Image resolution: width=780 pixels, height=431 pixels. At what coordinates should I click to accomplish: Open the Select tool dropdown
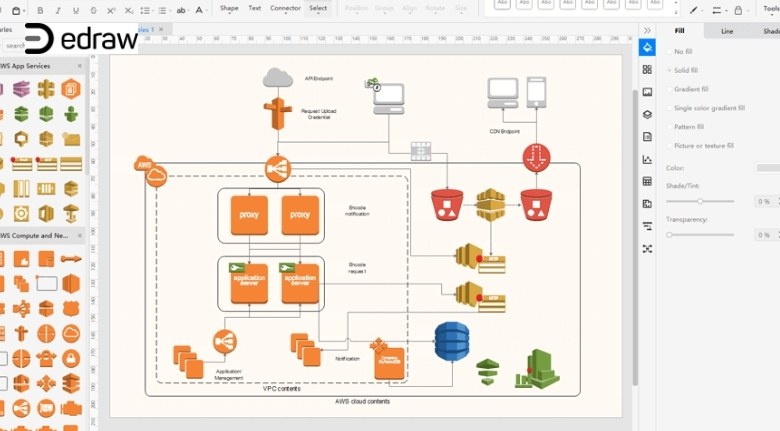[318, 8]
